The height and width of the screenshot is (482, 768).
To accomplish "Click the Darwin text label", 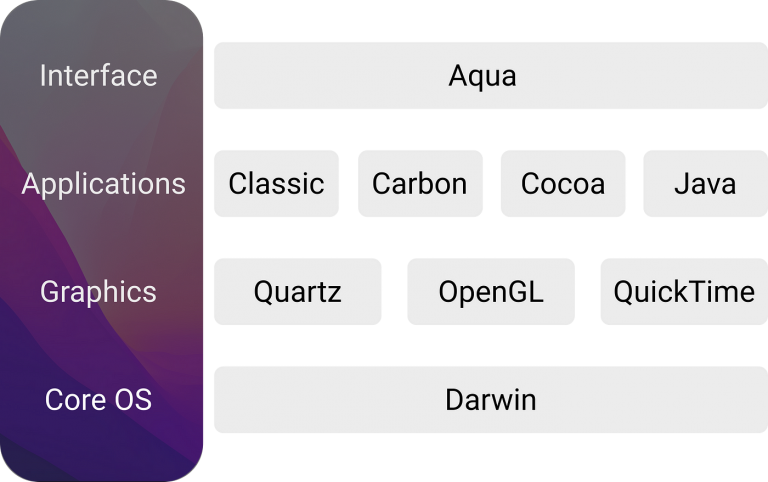I will (491, 400).
